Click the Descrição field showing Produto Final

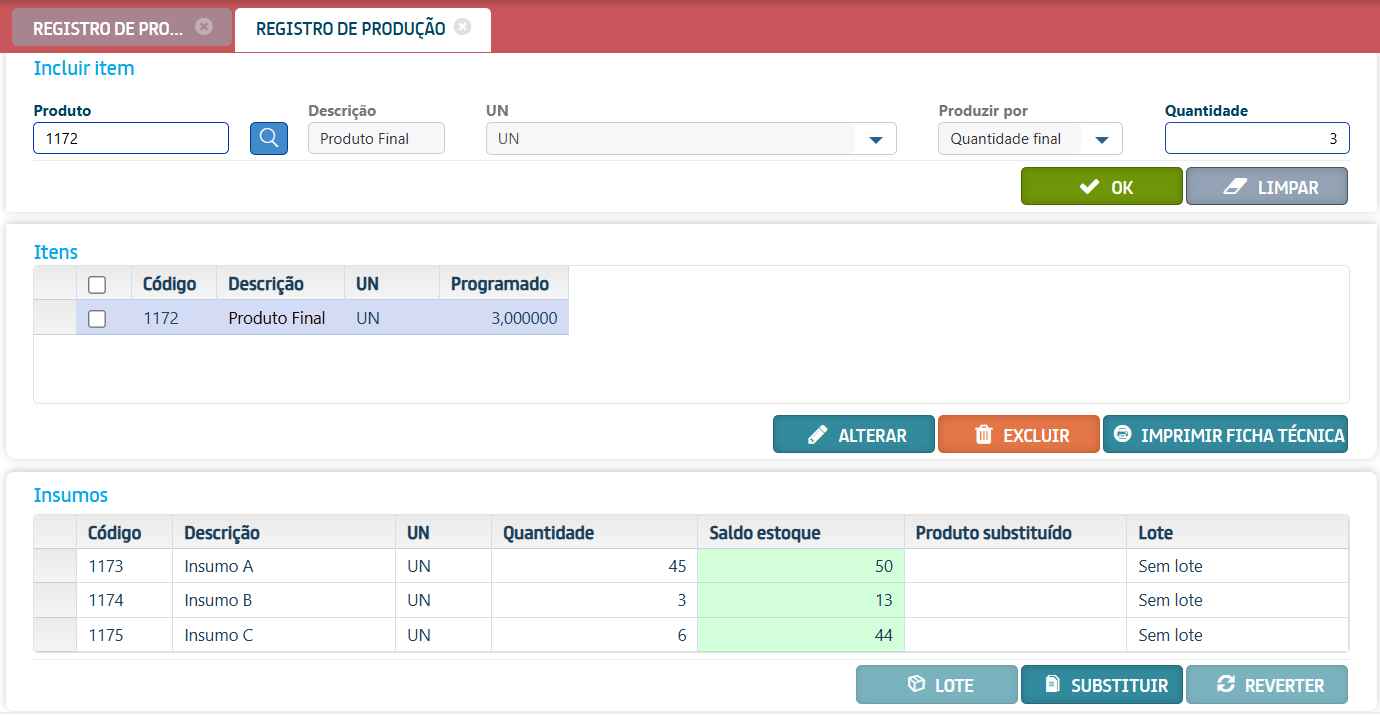click(376, 138)
